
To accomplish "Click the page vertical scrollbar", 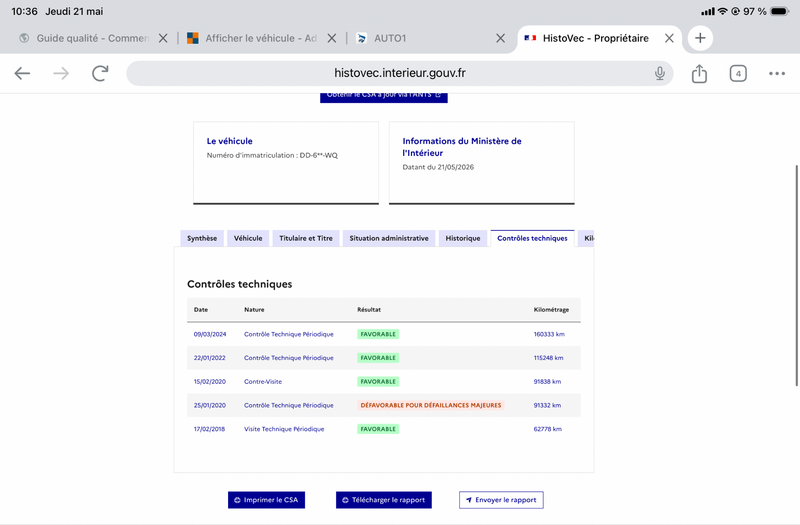I will tap(796, 276).
